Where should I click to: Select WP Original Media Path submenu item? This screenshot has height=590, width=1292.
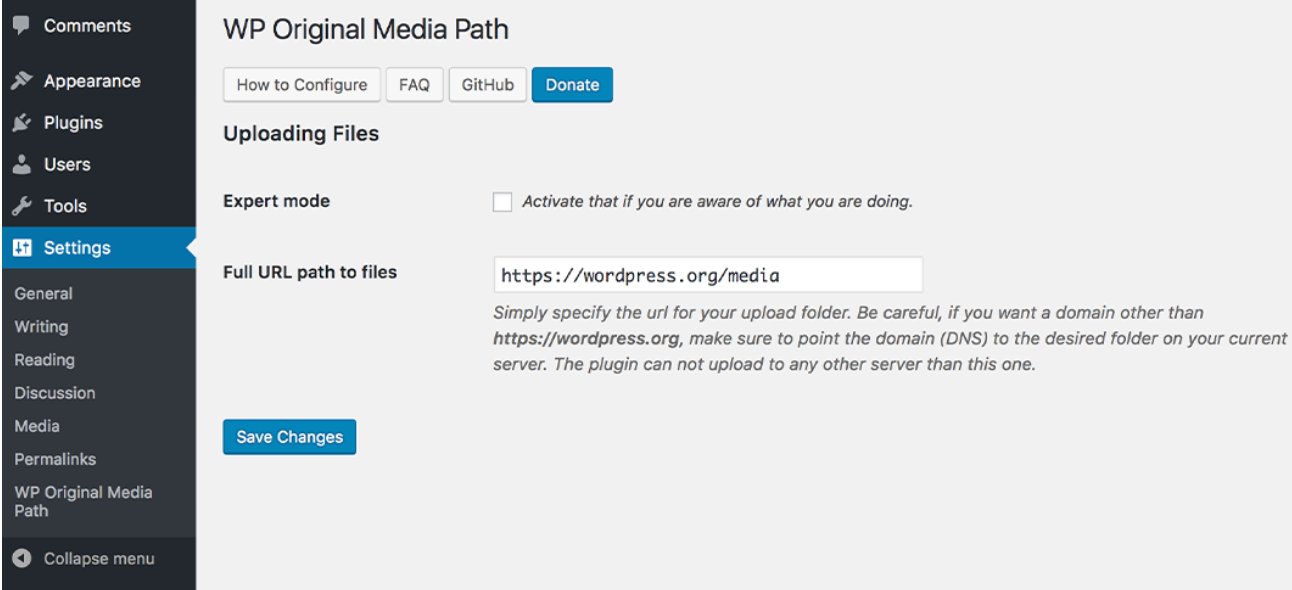point(83,501)
